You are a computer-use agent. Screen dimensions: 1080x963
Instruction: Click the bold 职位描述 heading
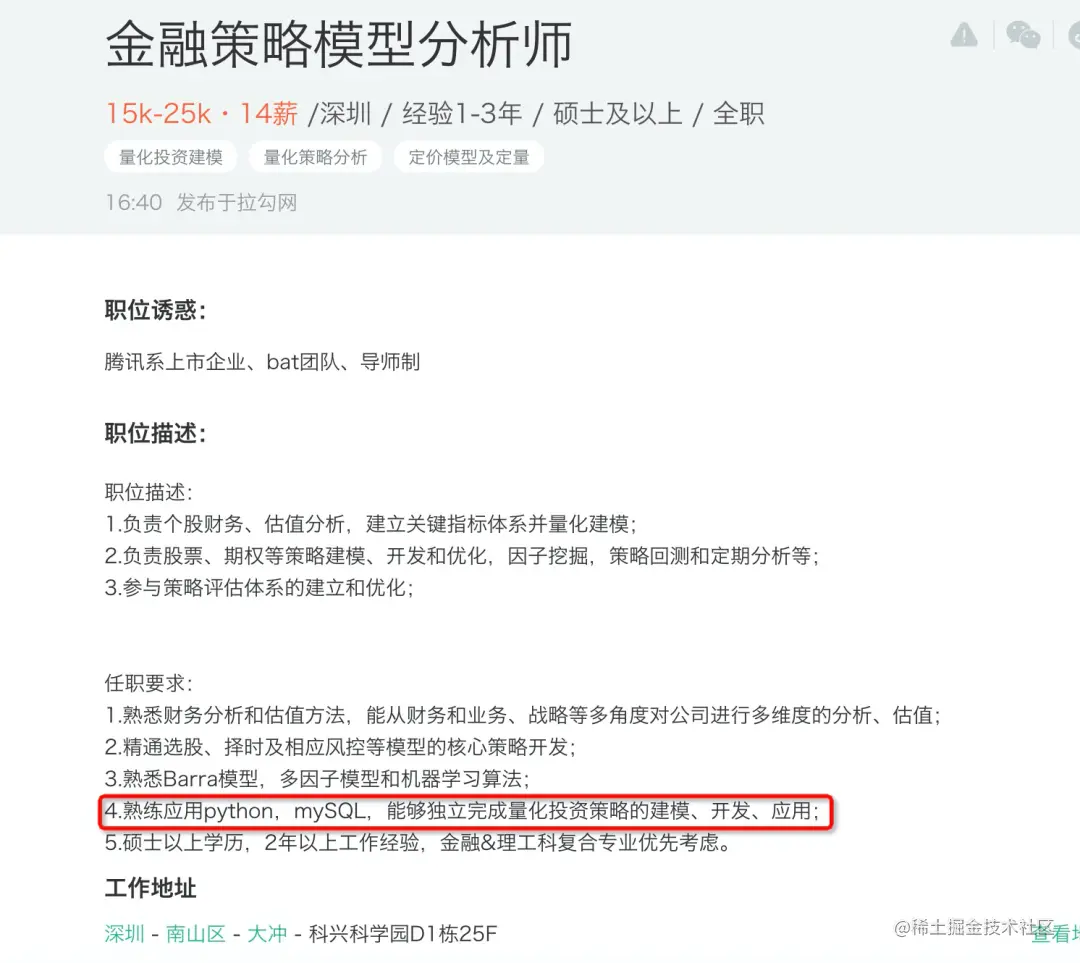156,433
